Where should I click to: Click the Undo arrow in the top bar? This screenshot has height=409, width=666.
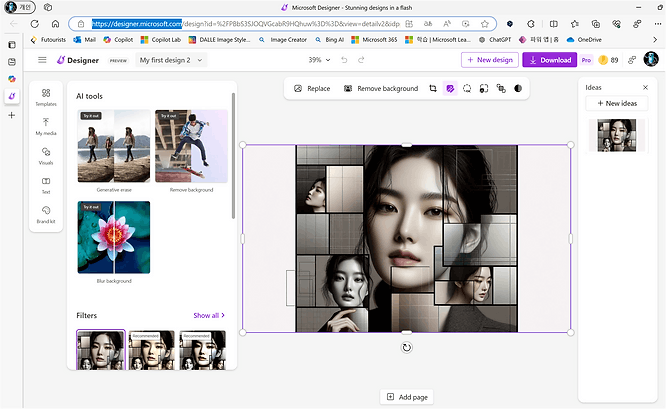pyautogui.click(x=345, y=60)
